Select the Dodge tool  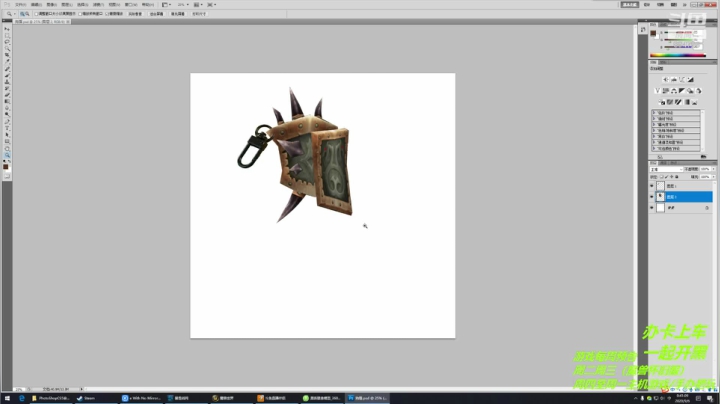click(x=7, y=115)
